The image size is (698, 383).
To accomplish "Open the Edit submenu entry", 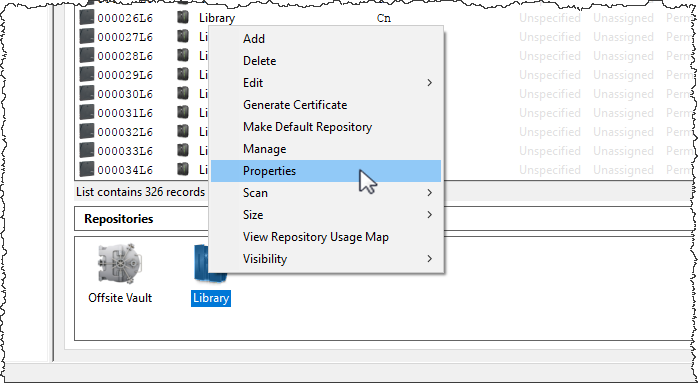I will coord(326,83).
